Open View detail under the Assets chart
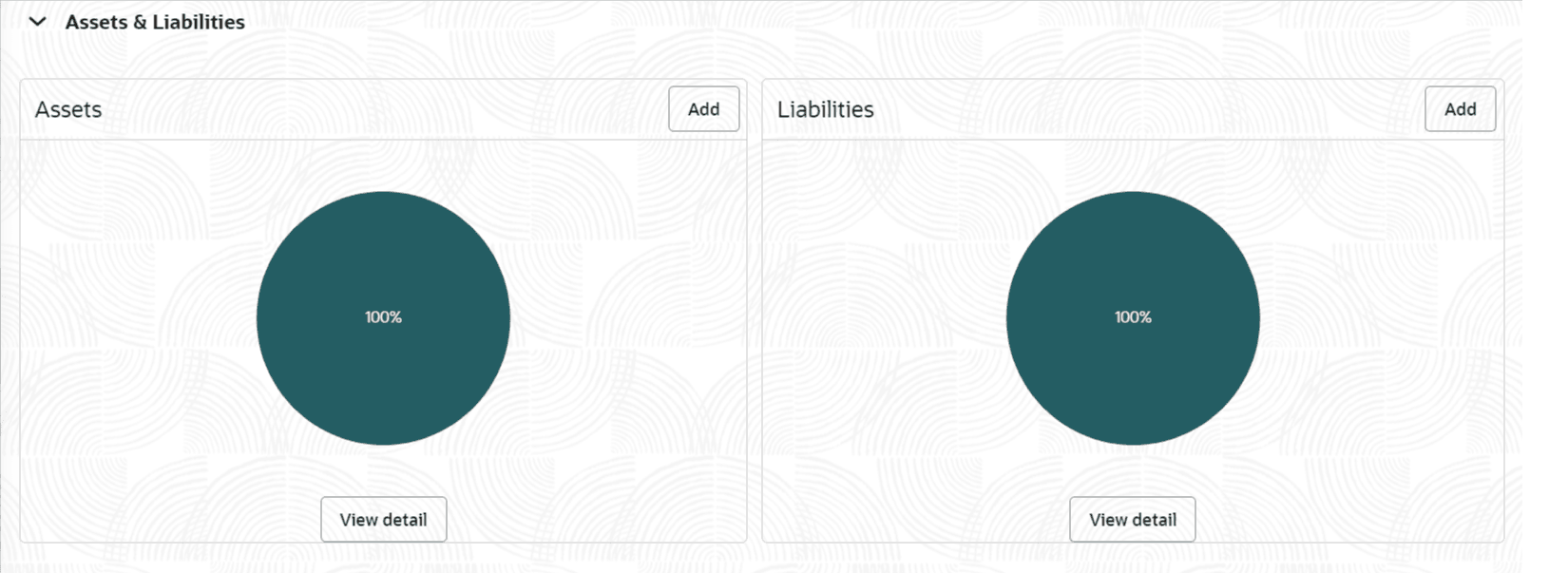 (383, 520)
